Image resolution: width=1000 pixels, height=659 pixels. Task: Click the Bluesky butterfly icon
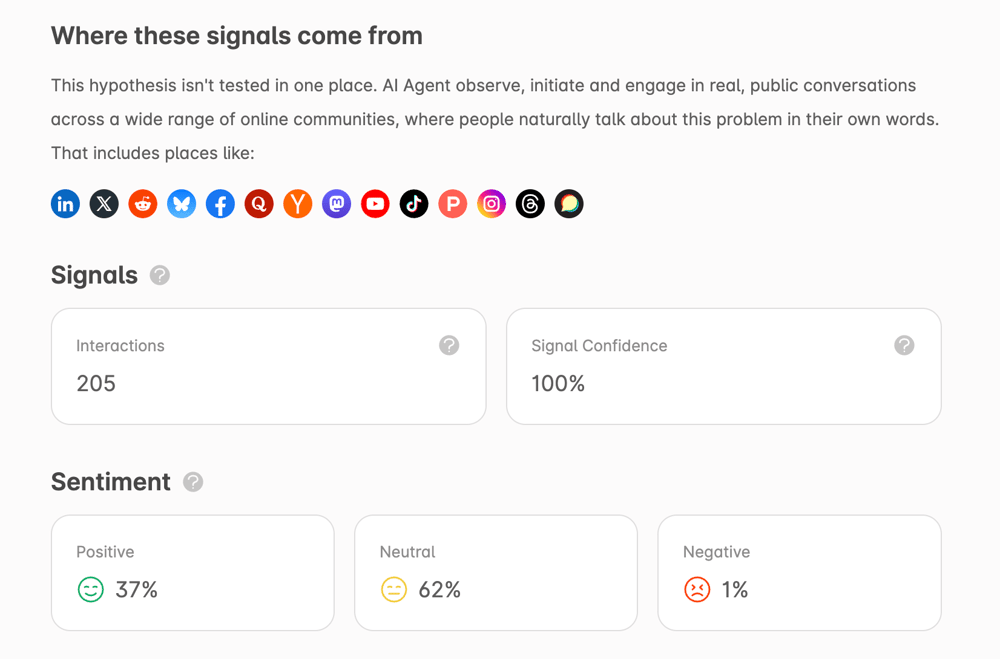click(182, 204)
